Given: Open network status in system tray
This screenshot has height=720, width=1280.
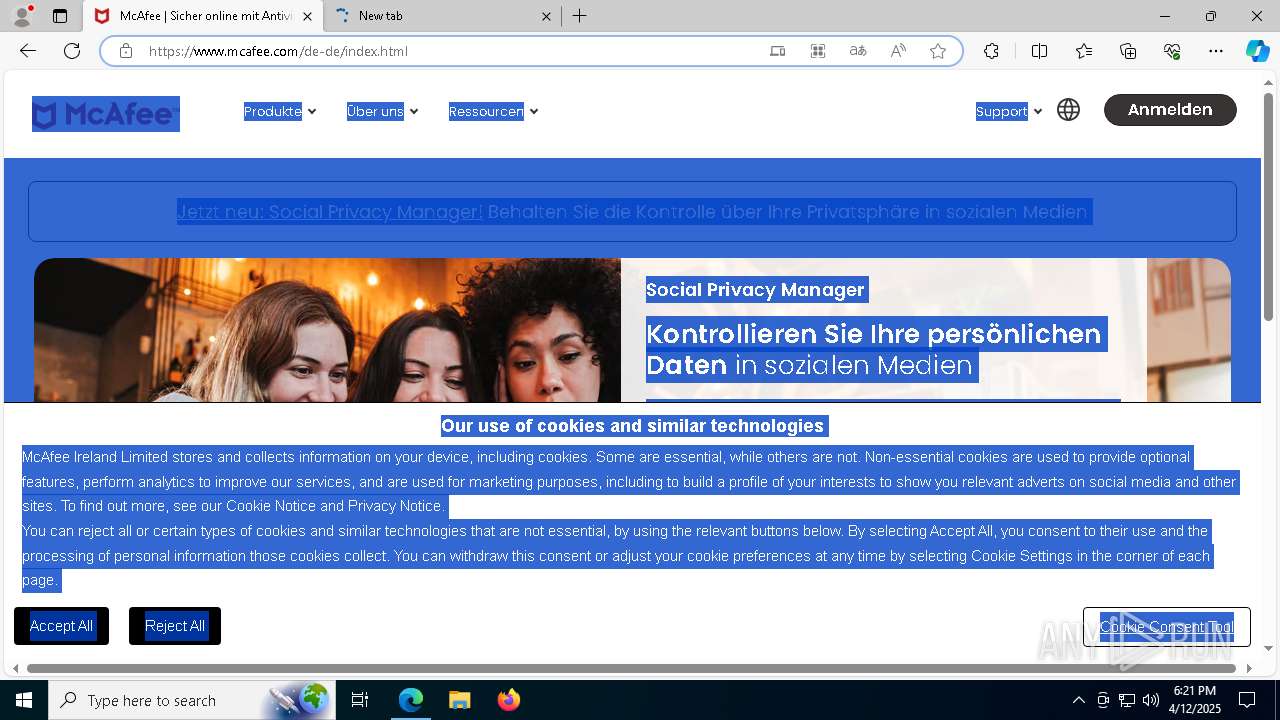Looking at the screenshot, I should pyautogui.click(x=1127, y=700).
